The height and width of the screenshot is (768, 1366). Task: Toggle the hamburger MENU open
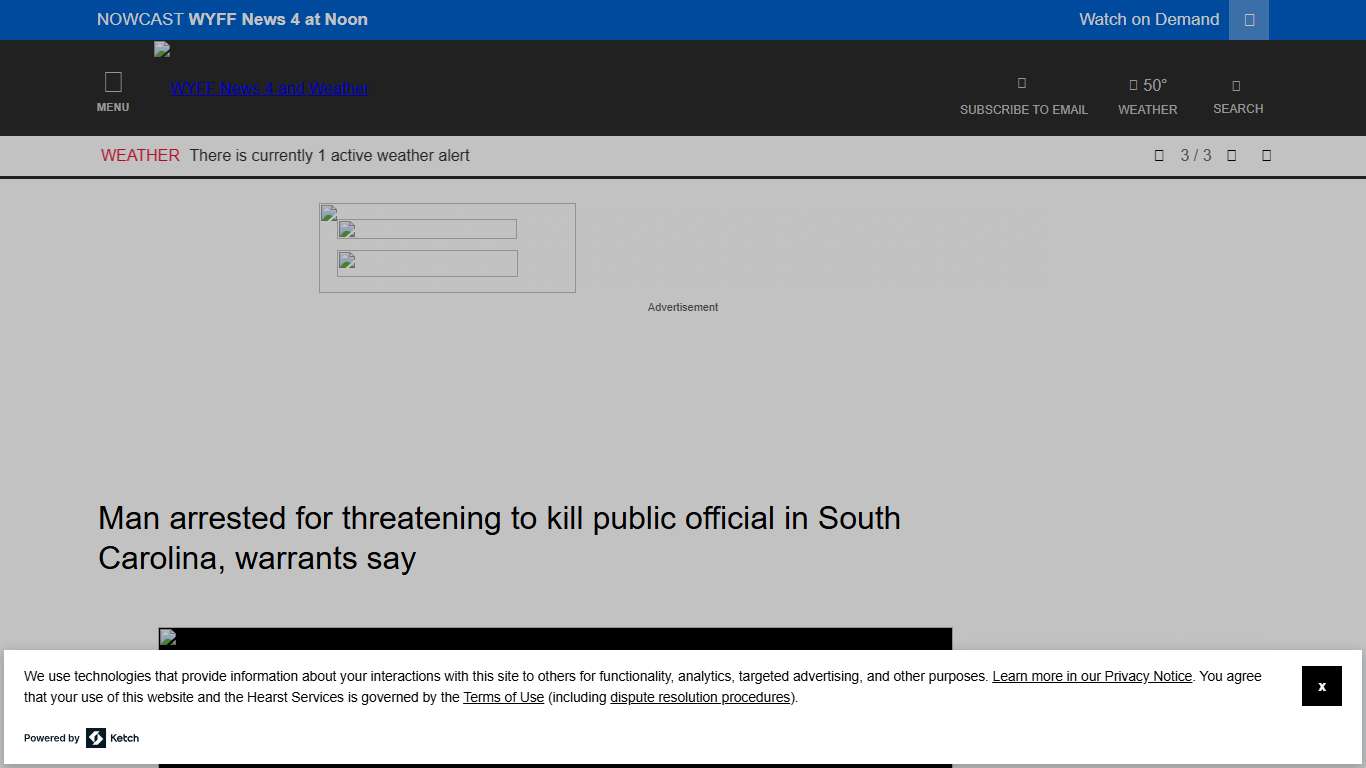(x=113, y=88)
